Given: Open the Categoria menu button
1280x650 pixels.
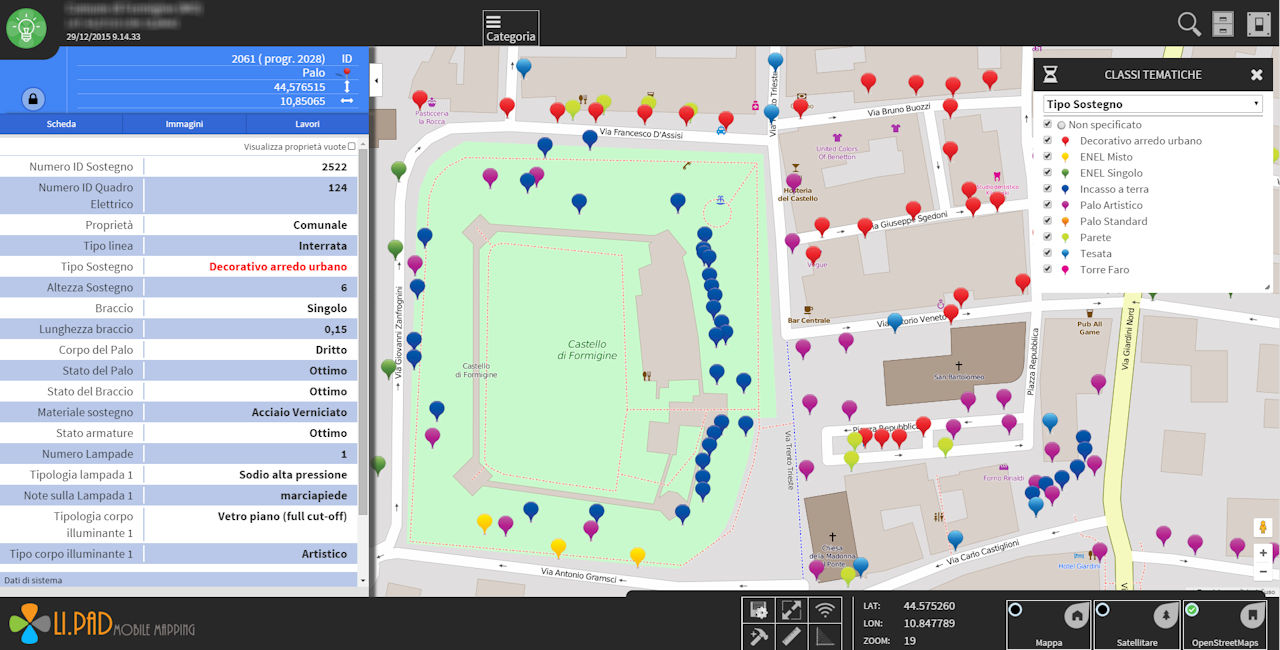Looking at the screenshot, I should coord(510,28).
